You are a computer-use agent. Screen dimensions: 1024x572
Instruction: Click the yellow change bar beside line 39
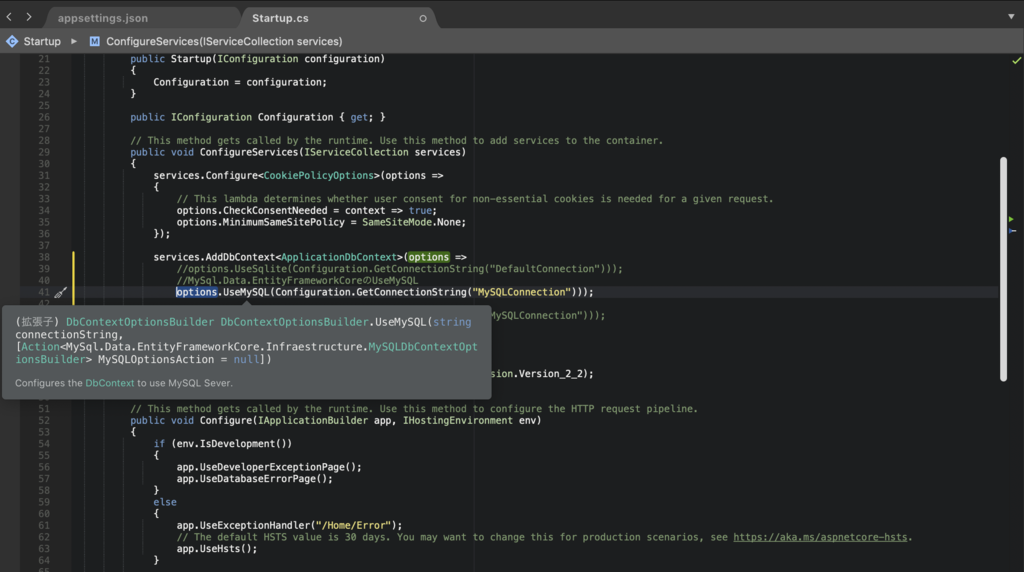pyautogui.click(x=73, y=269)
